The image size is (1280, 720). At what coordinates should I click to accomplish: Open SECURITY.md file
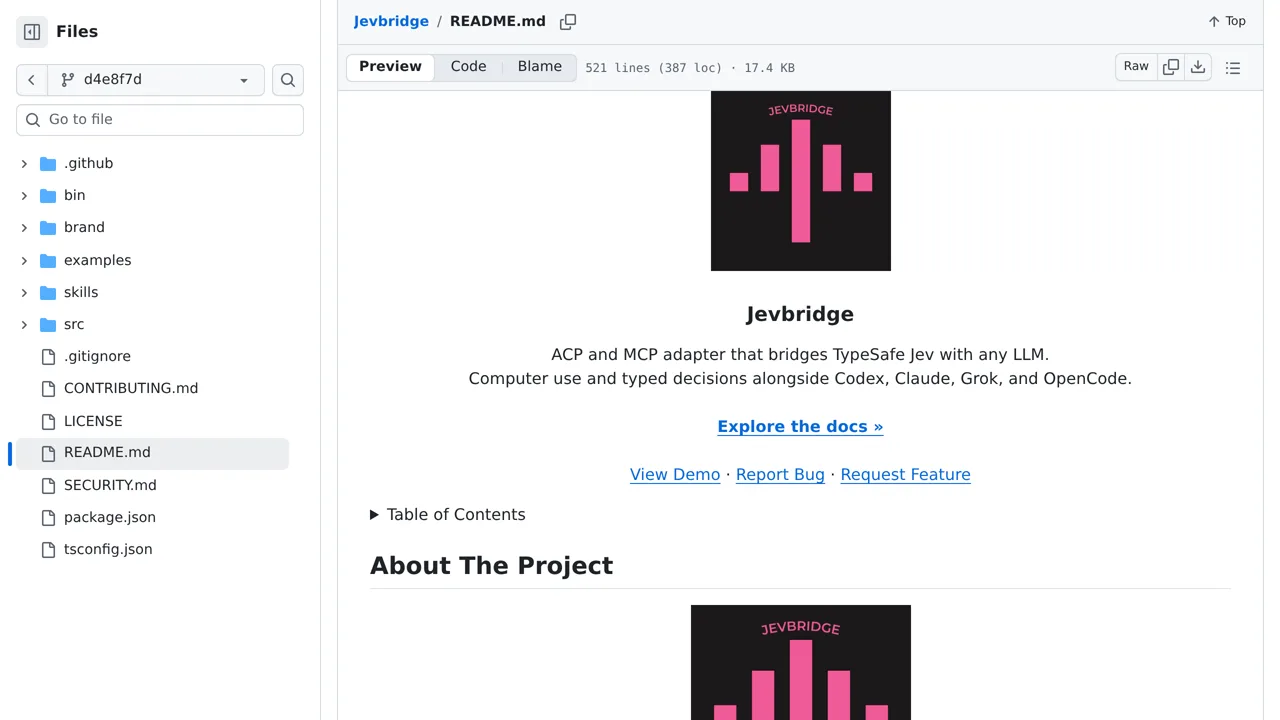coord(110,485)
